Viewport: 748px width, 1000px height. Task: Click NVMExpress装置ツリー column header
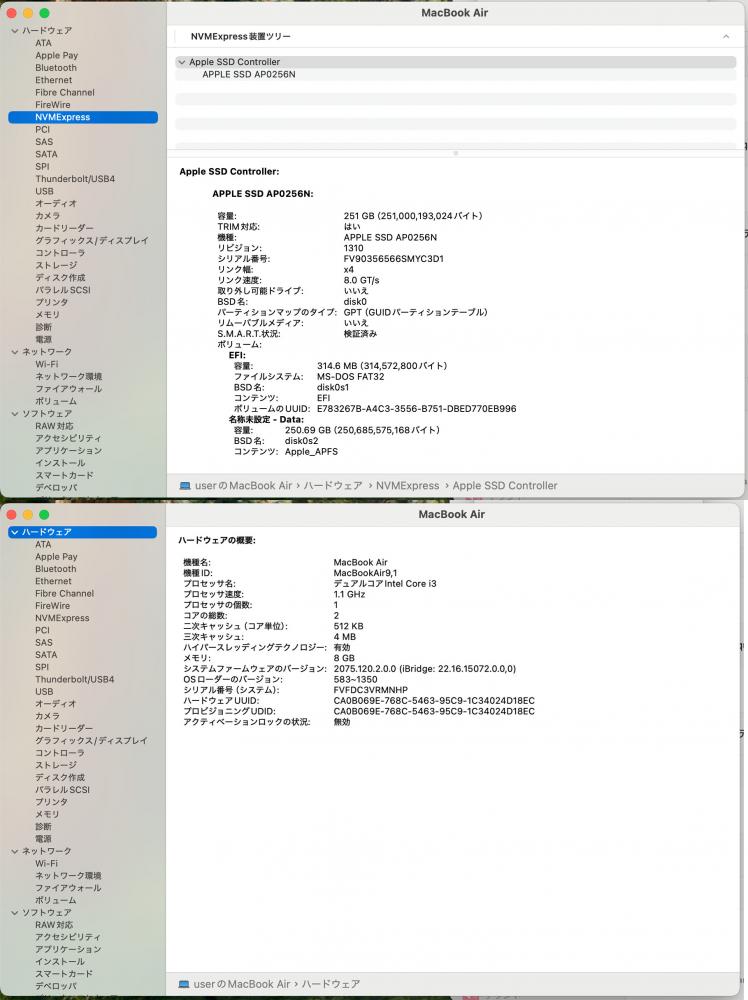click(240, 37)
